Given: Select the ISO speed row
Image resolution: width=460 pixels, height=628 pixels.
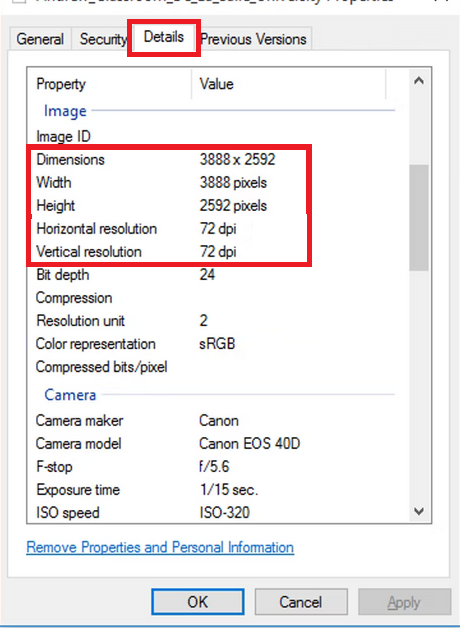Looking at the screenshot, I should coord(218,512).
